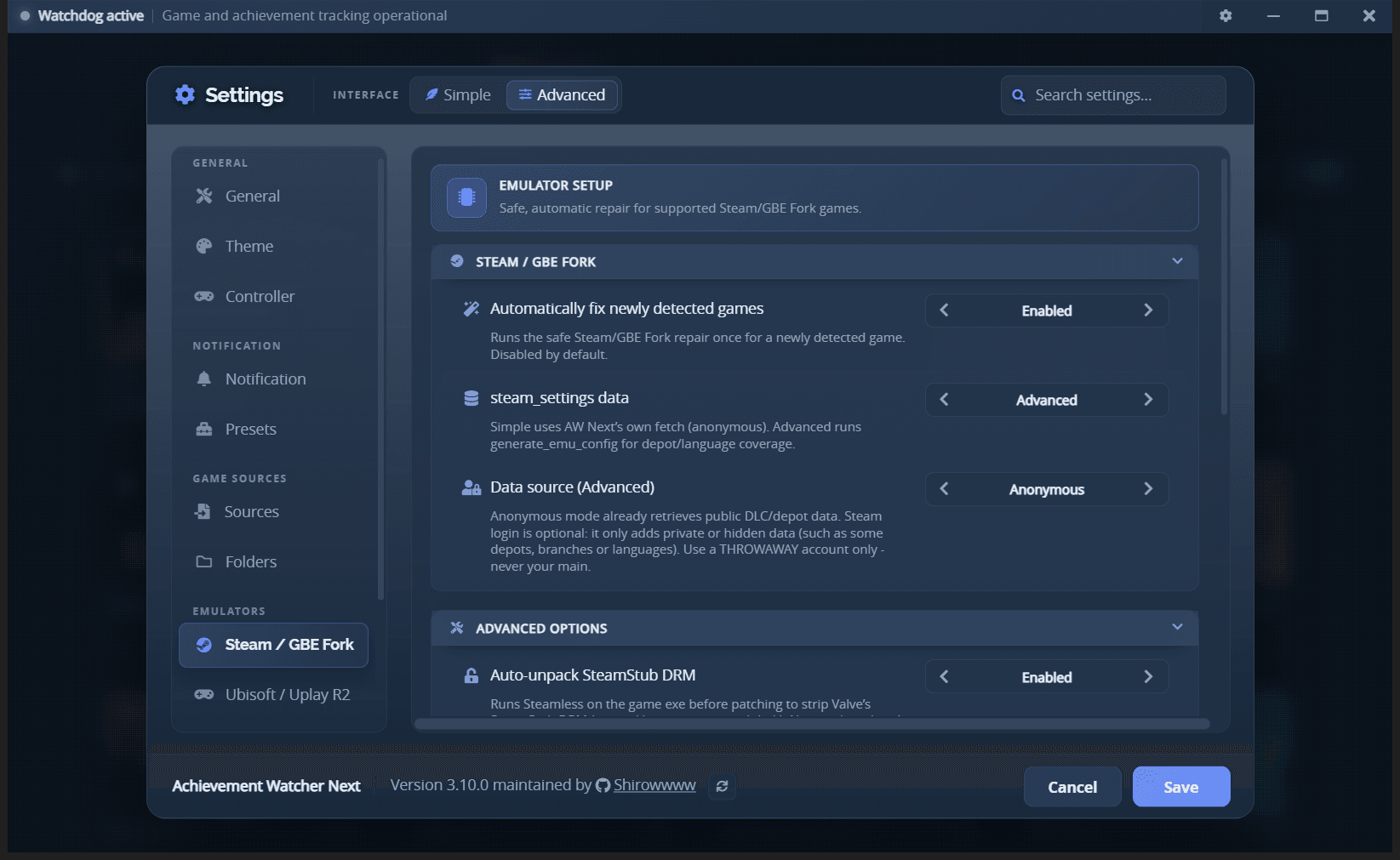Screen dimensions: 1400x860
Task: Click the Anonymous data source value
Action: point(1047,490)
